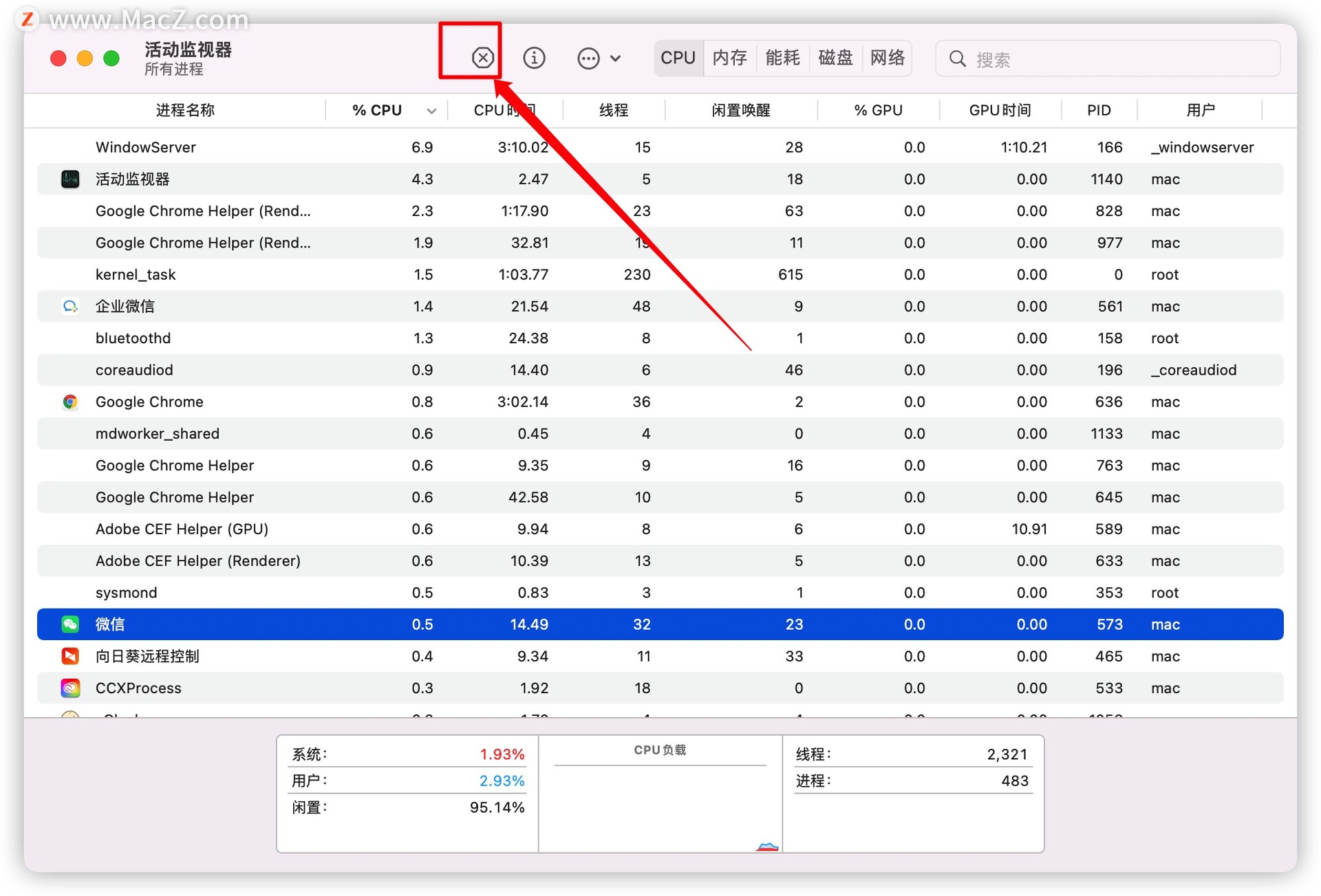The image size is (1321, 896).
Task: Switch to the 网络 tab
Action: [x=888, y=58]
